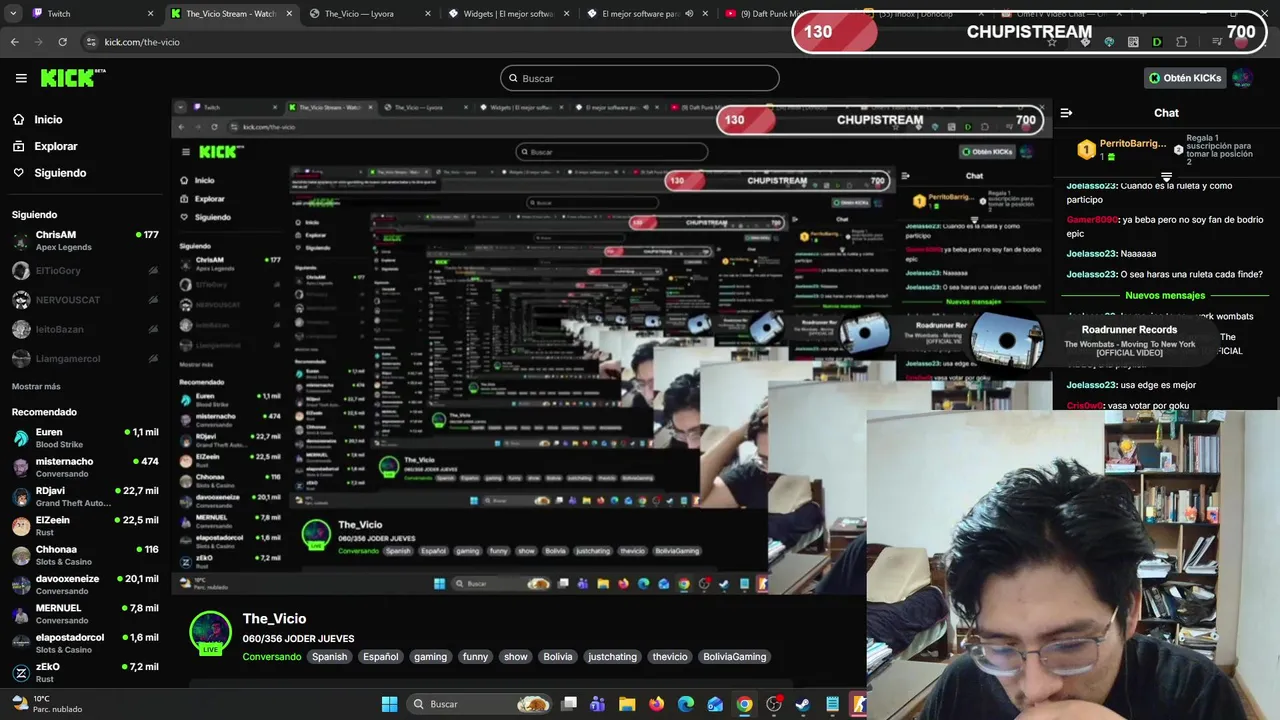The height and width of the screenshot is (720, 1280).
Task: Open the ChrisAM followed channel
Action: coord(85,241)
